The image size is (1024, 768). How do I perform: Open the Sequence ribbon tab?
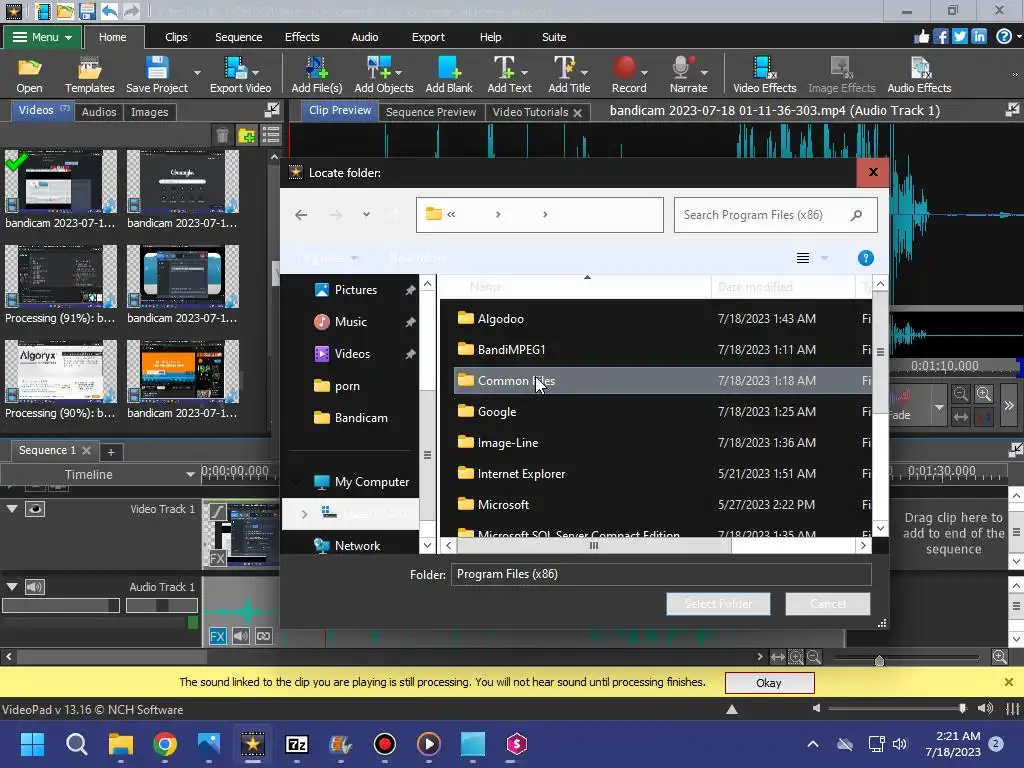(238, 37)
